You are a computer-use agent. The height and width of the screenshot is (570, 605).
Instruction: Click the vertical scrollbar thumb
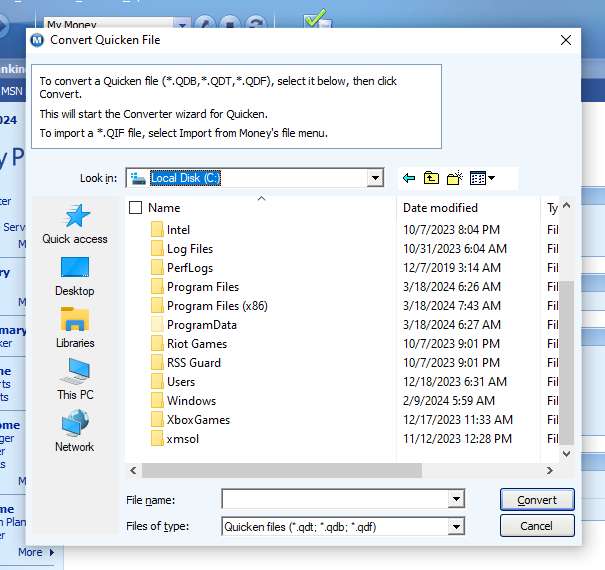(566, 363)
